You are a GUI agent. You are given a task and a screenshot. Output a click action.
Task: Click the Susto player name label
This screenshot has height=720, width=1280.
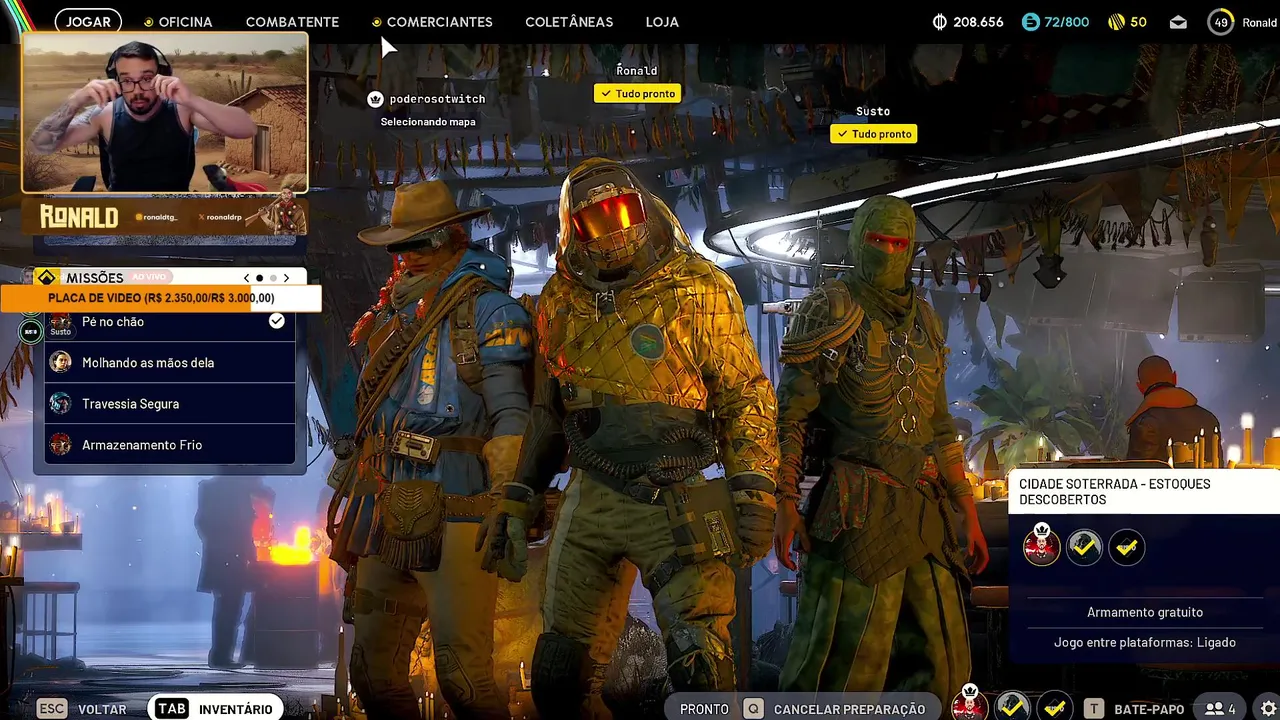(x=873, y=111)
